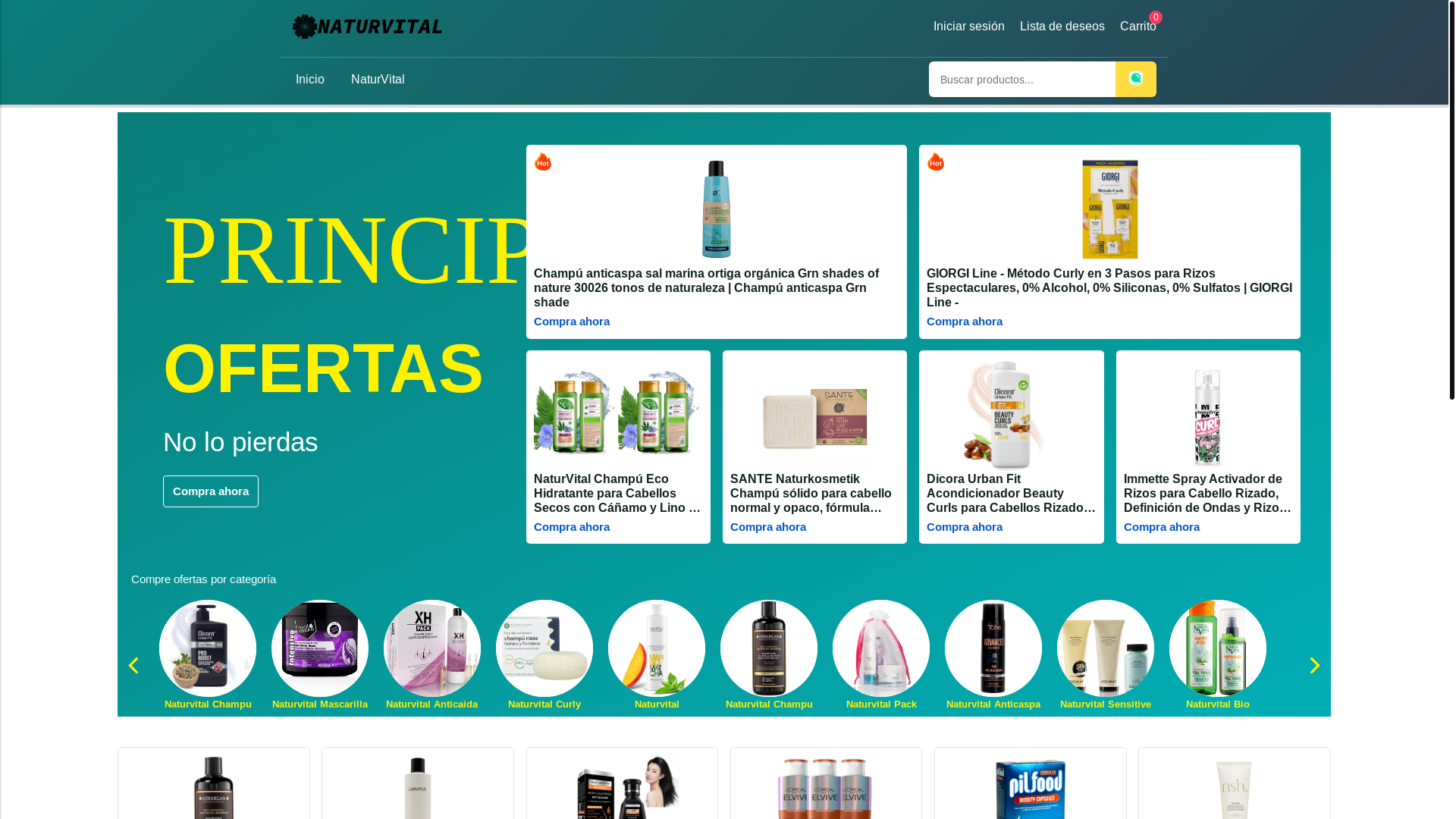Click Compra ahora on GIORGI Line card

(x=965, y=322)
